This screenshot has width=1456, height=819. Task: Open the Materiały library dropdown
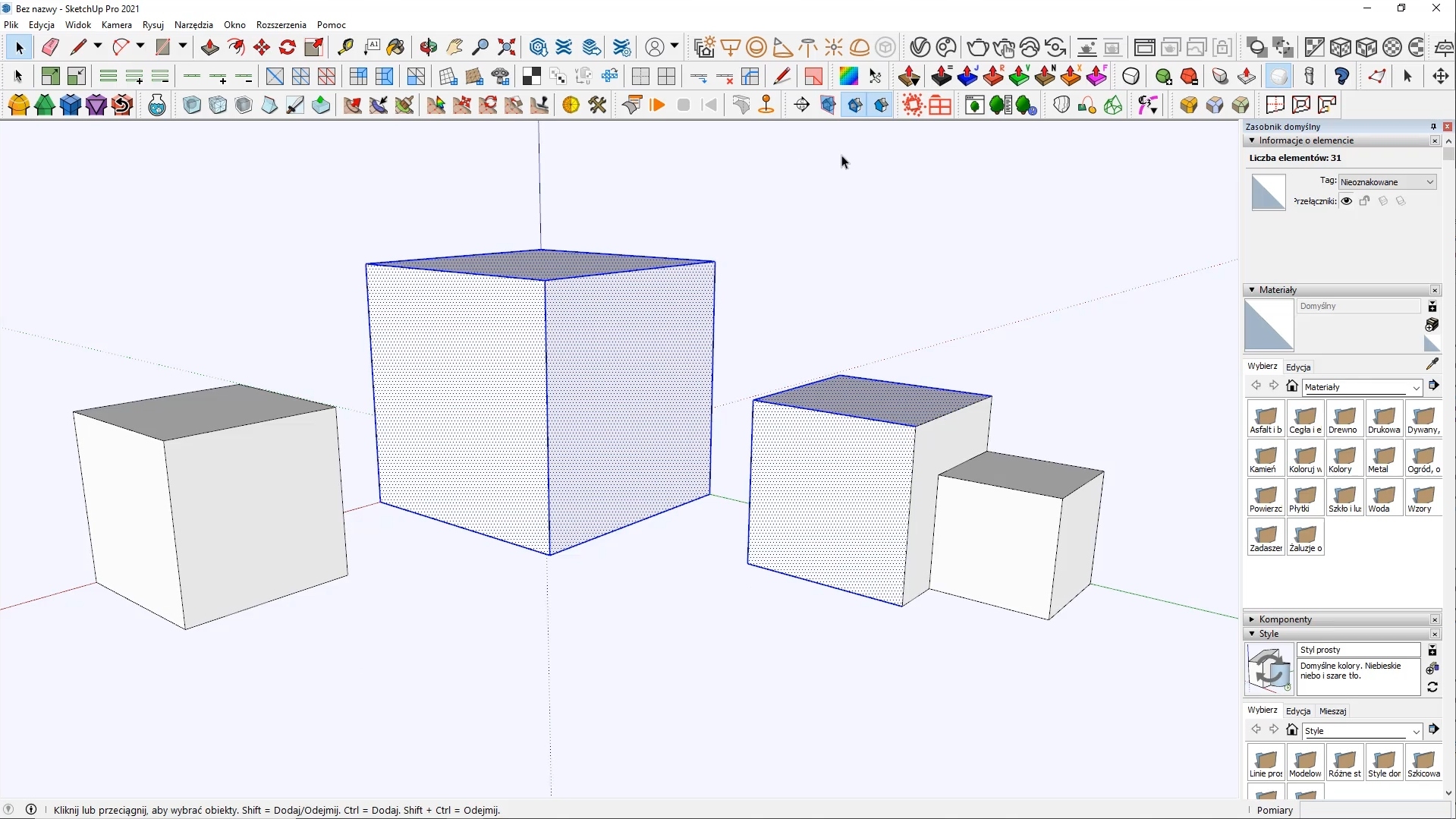(1362, 387)
